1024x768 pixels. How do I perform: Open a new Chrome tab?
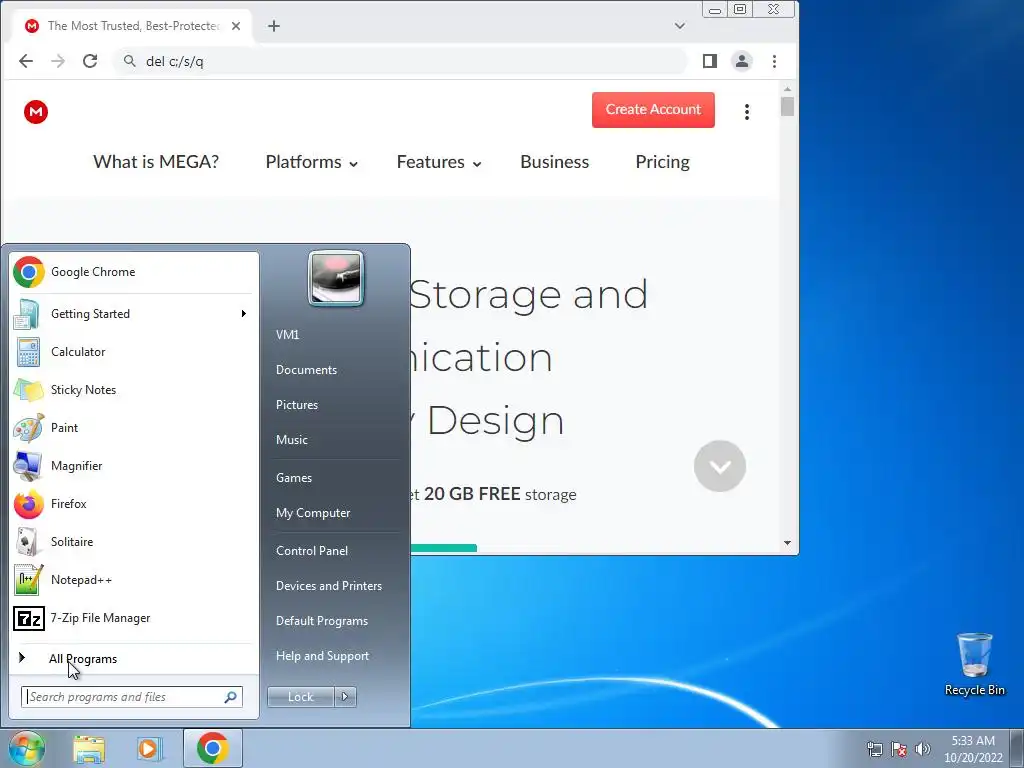point(274,26)
